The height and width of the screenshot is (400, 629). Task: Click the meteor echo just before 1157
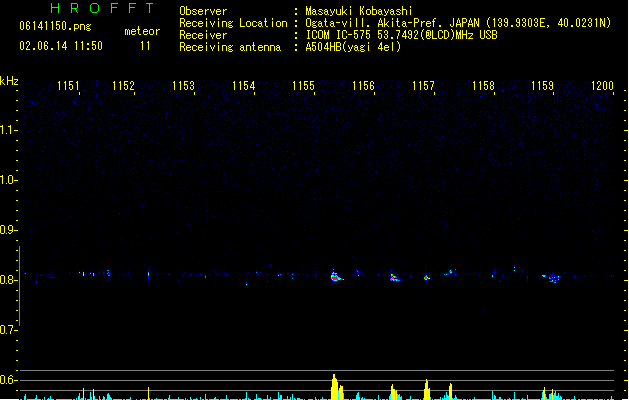click(x=427, y=277)
